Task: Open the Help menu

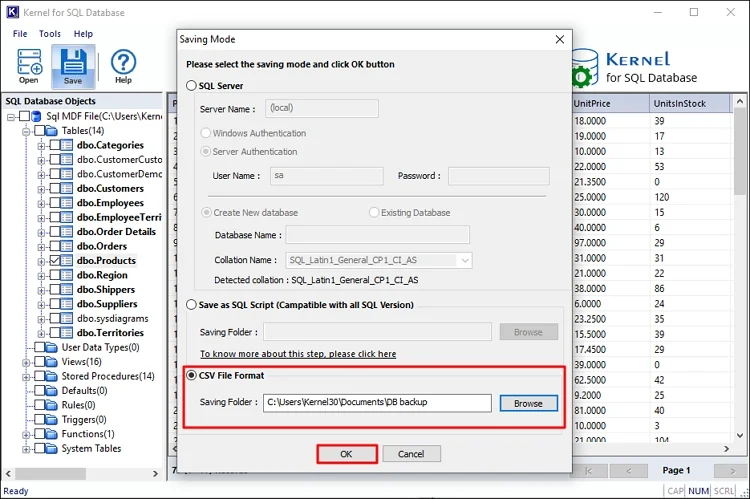Action: click(x=83, y=33)
